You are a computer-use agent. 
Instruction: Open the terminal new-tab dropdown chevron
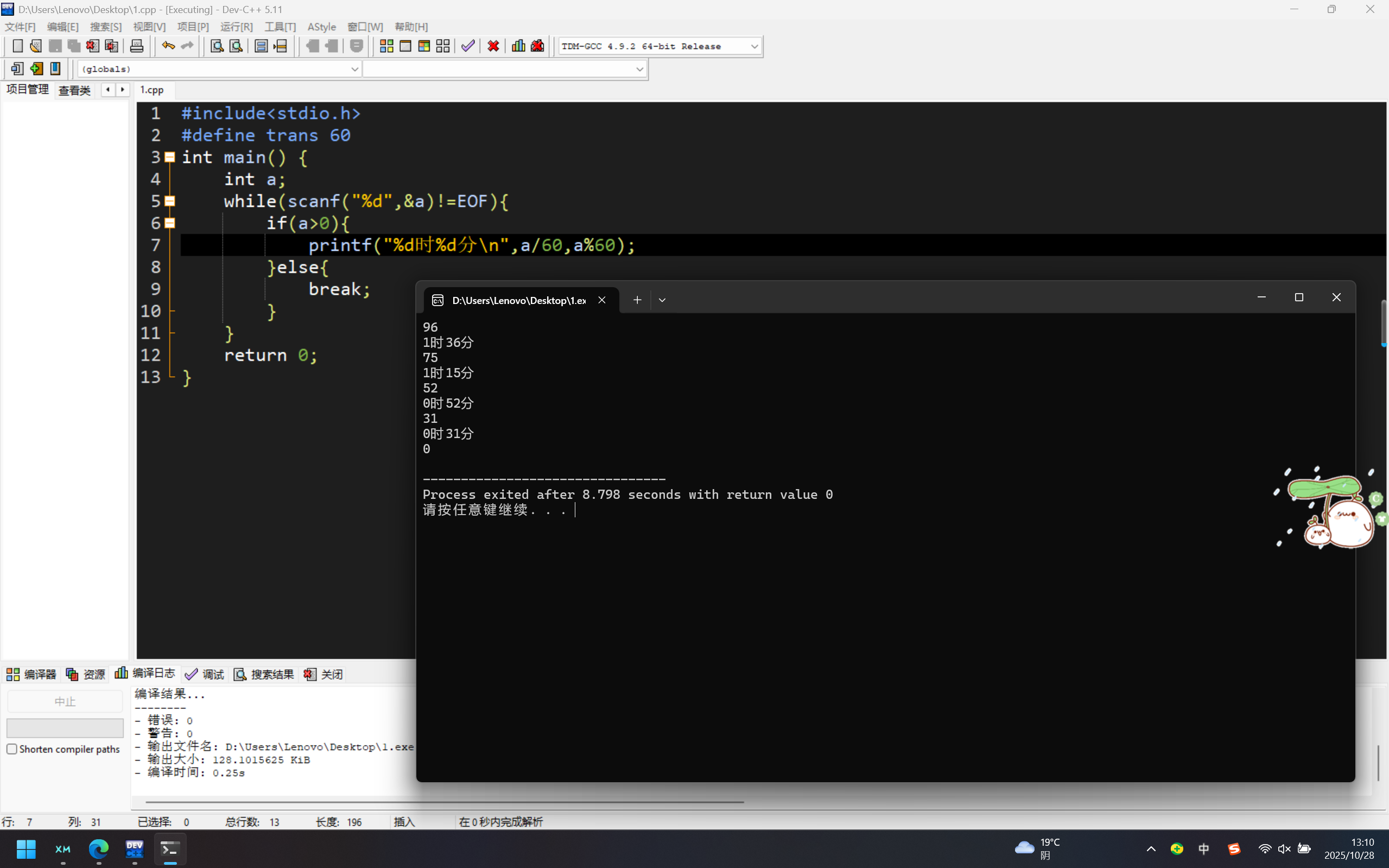662,300
